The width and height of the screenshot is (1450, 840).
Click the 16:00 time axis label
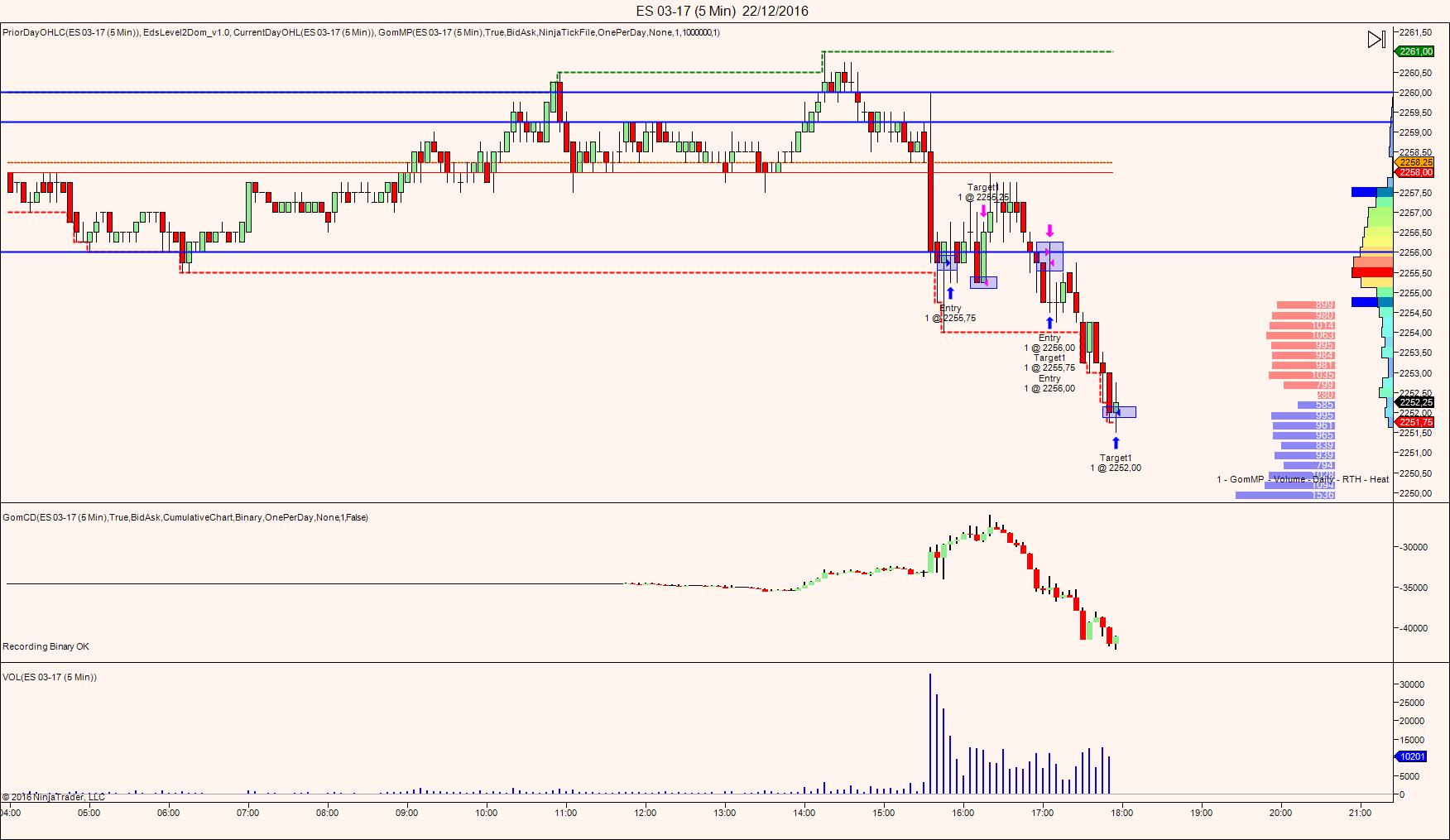[963, 813]
